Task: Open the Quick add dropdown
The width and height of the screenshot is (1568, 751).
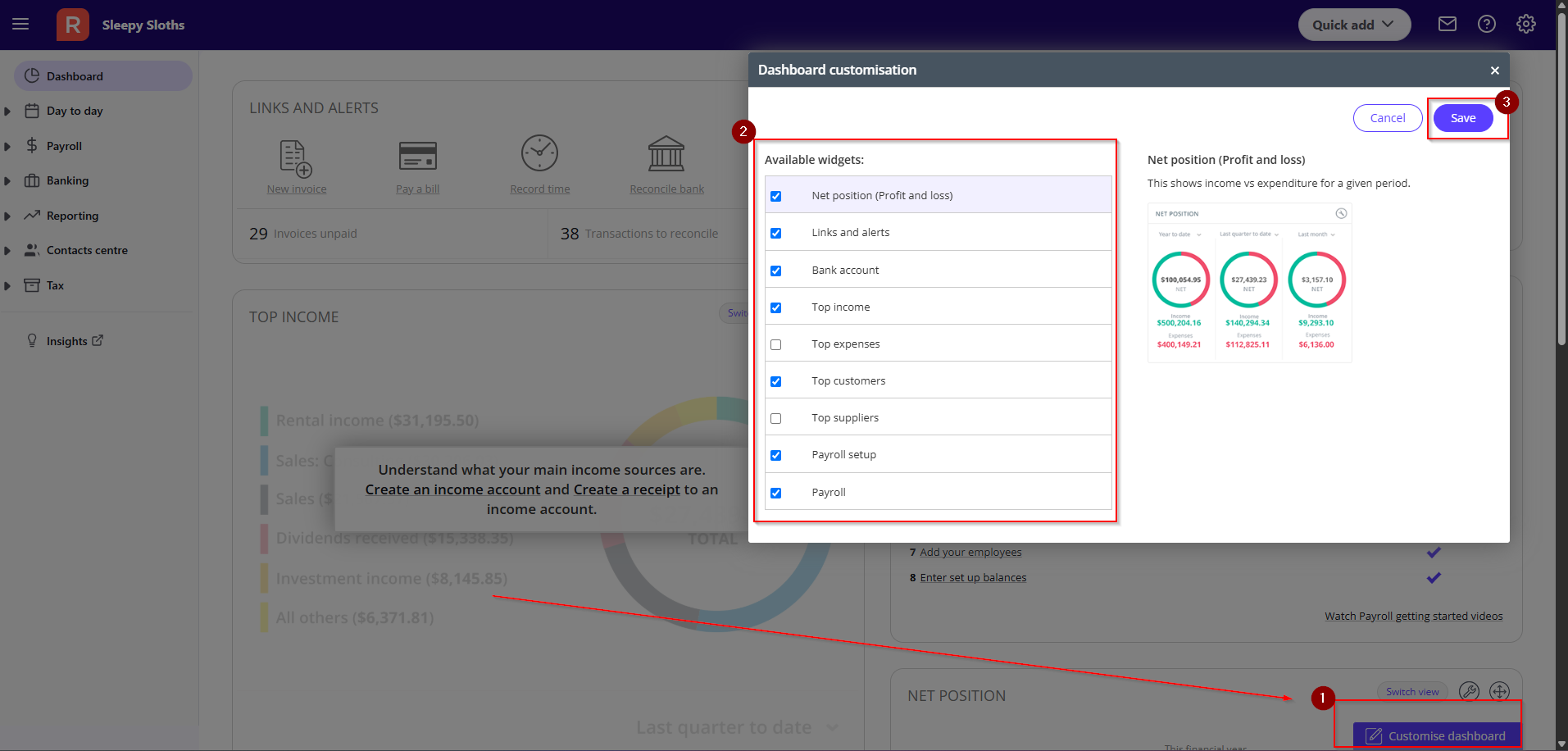Action: 1354,25
